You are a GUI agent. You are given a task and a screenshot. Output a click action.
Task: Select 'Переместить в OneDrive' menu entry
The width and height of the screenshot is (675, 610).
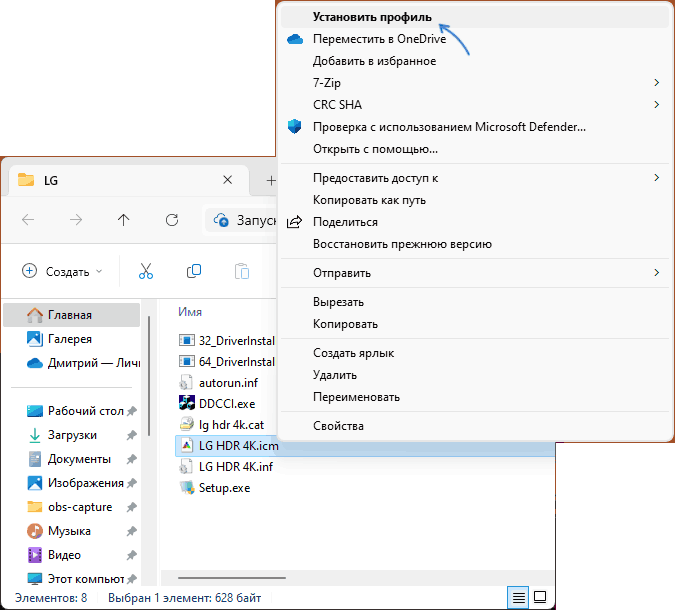[475, 39]
